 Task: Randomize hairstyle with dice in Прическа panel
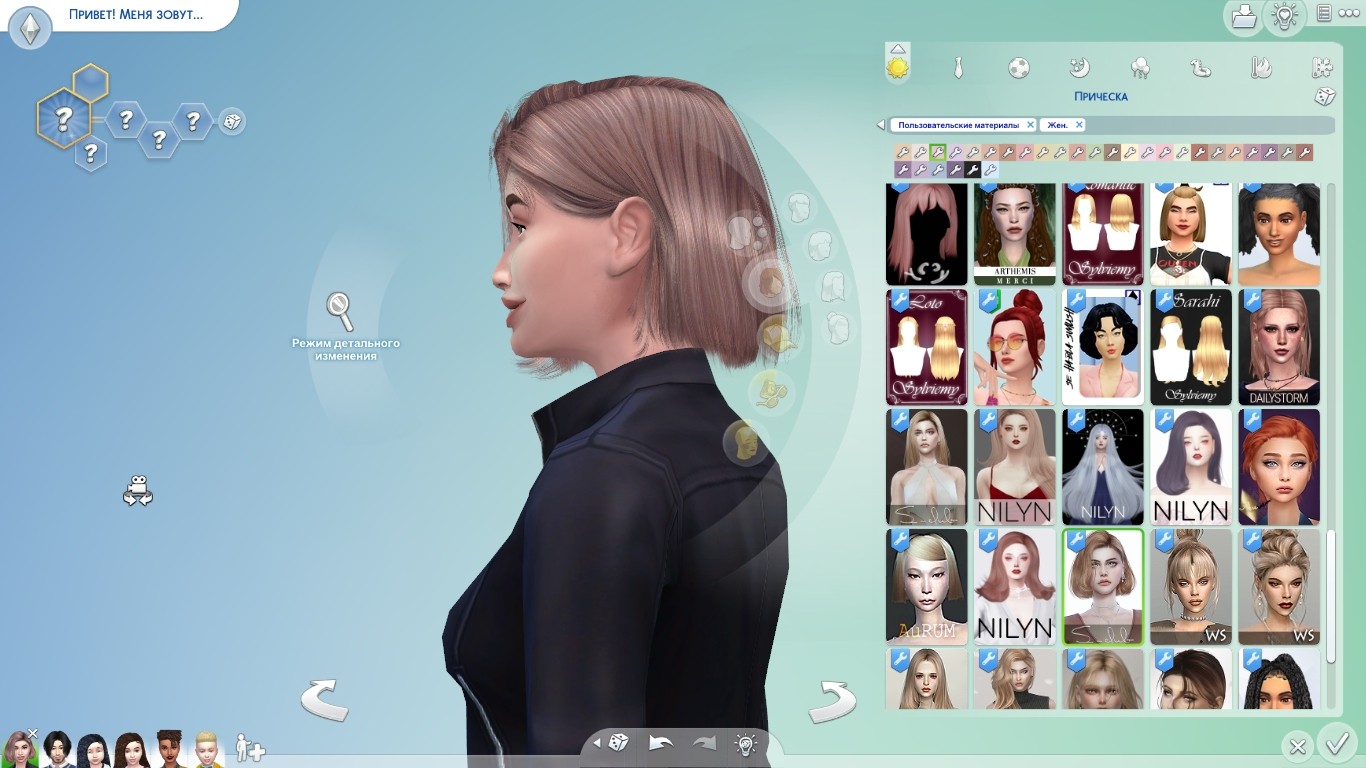(x=1324, y=96)
